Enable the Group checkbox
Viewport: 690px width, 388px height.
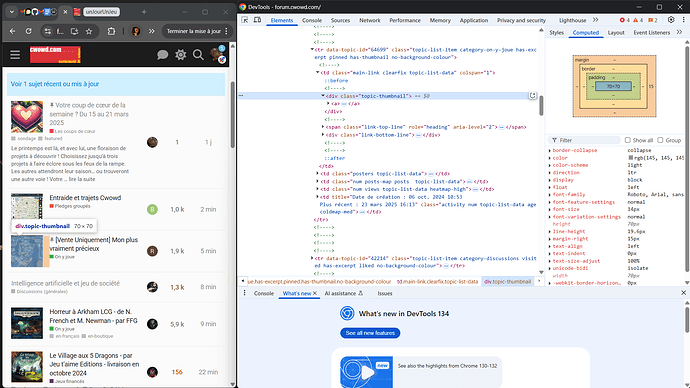[x=660, y=140]
